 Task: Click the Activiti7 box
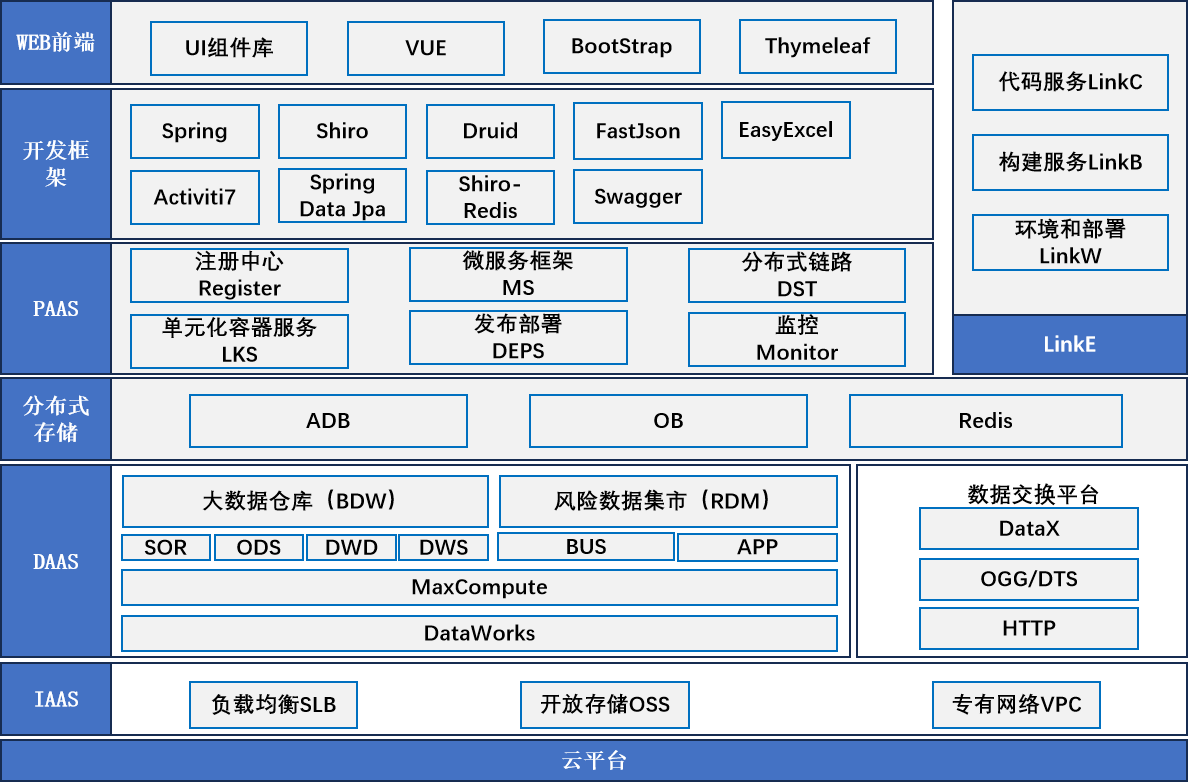pyautogui.click(x=195, y=197)
